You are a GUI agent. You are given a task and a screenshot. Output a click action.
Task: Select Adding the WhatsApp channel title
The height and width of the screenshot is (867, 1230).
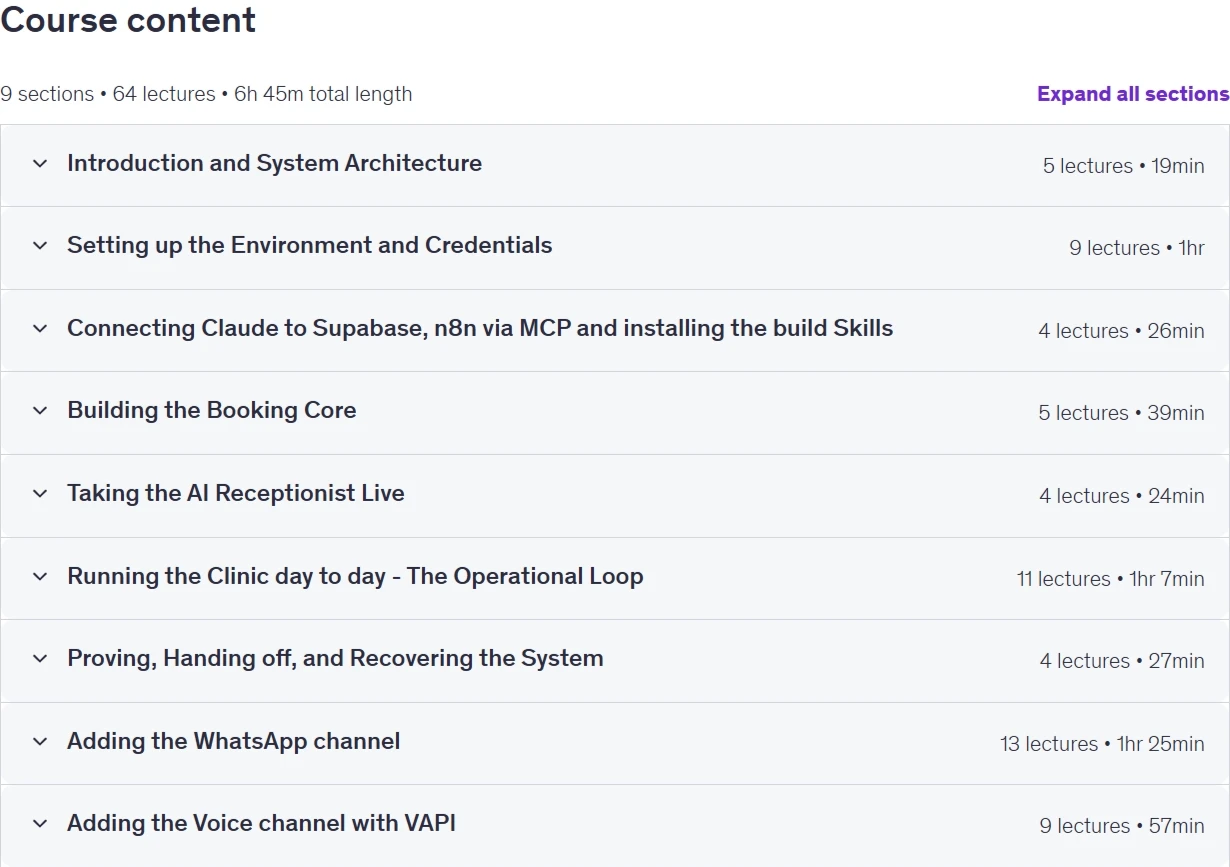(233, 741)
